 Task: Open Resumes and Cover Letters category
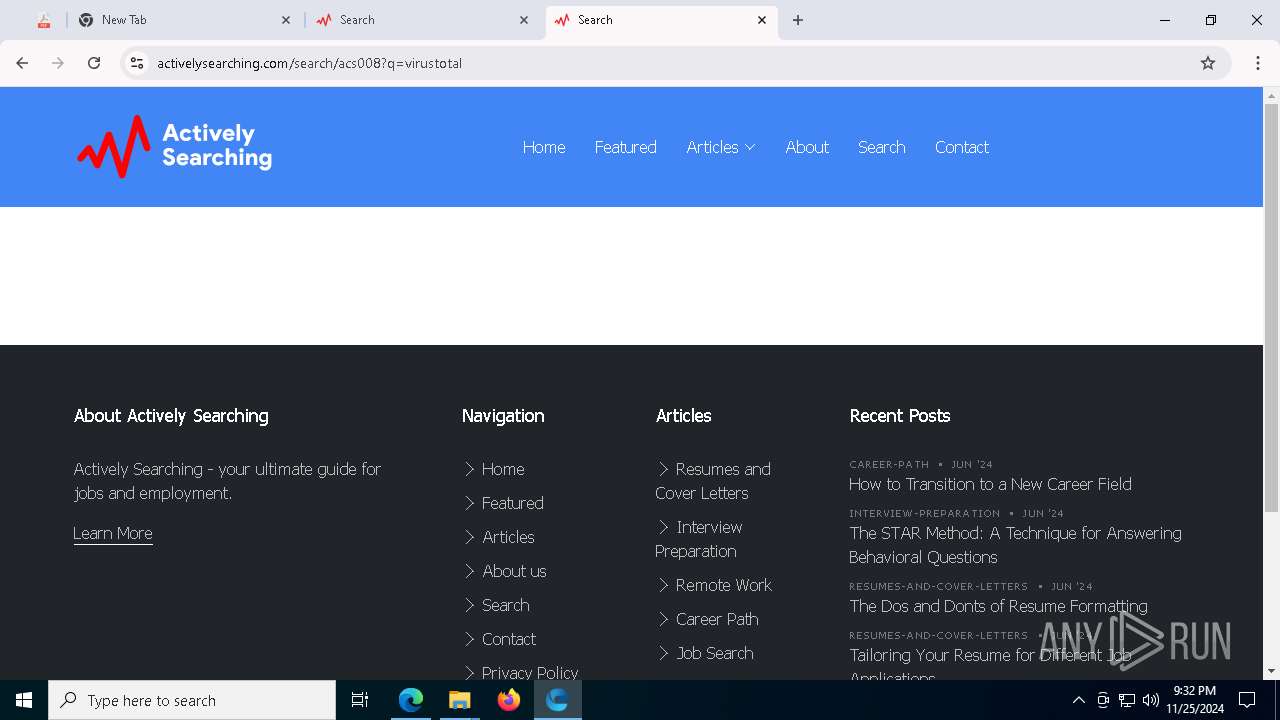coord(713,481)
